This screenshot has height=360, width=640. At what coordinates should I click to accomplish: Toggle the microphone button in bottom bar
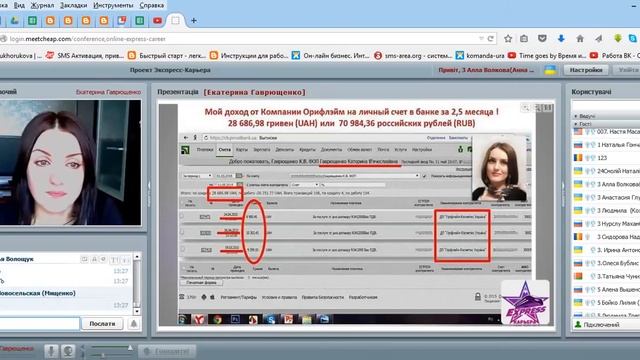point(51,351)
